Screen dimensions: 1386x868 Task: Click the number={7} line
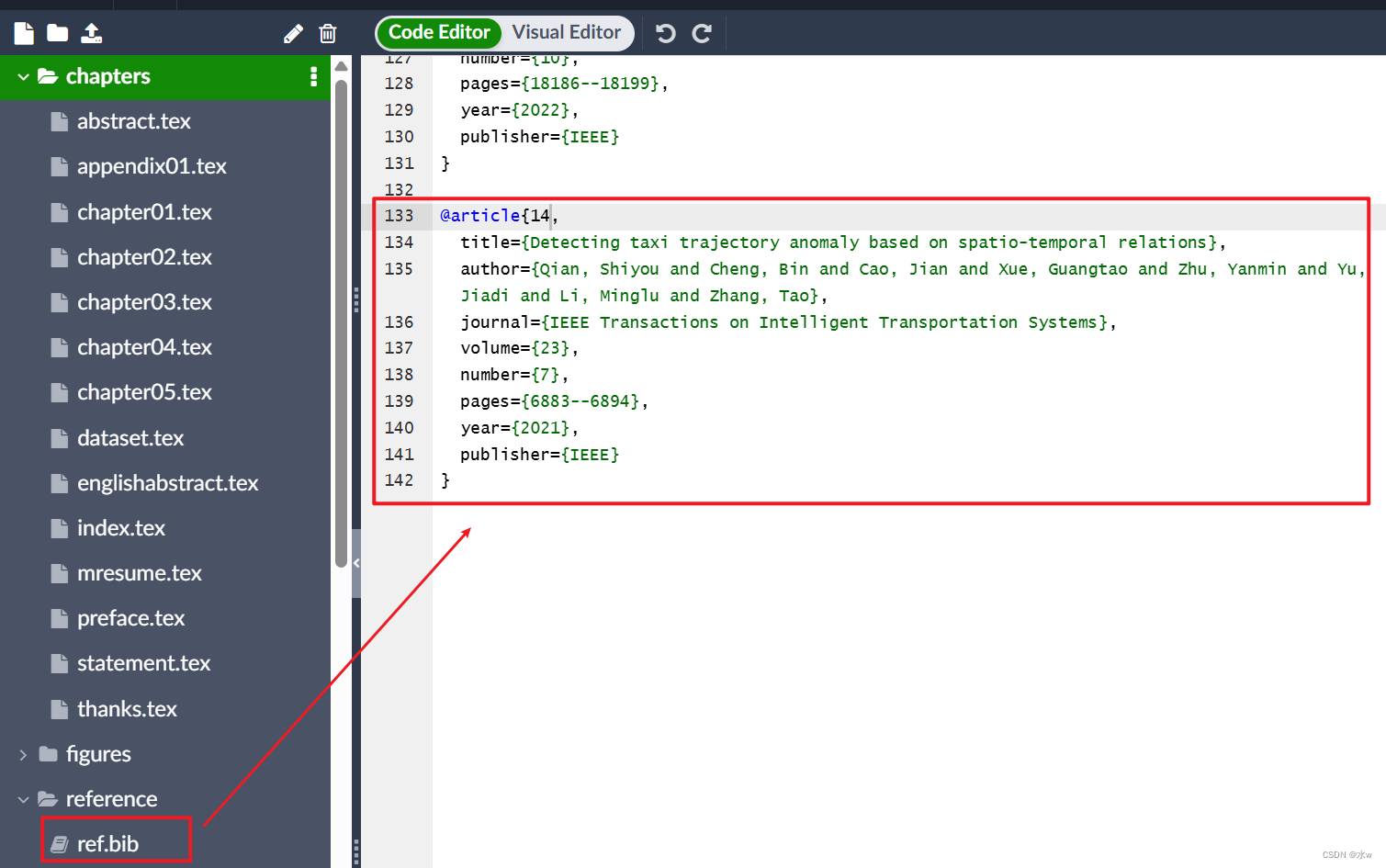tap(514, 375)
